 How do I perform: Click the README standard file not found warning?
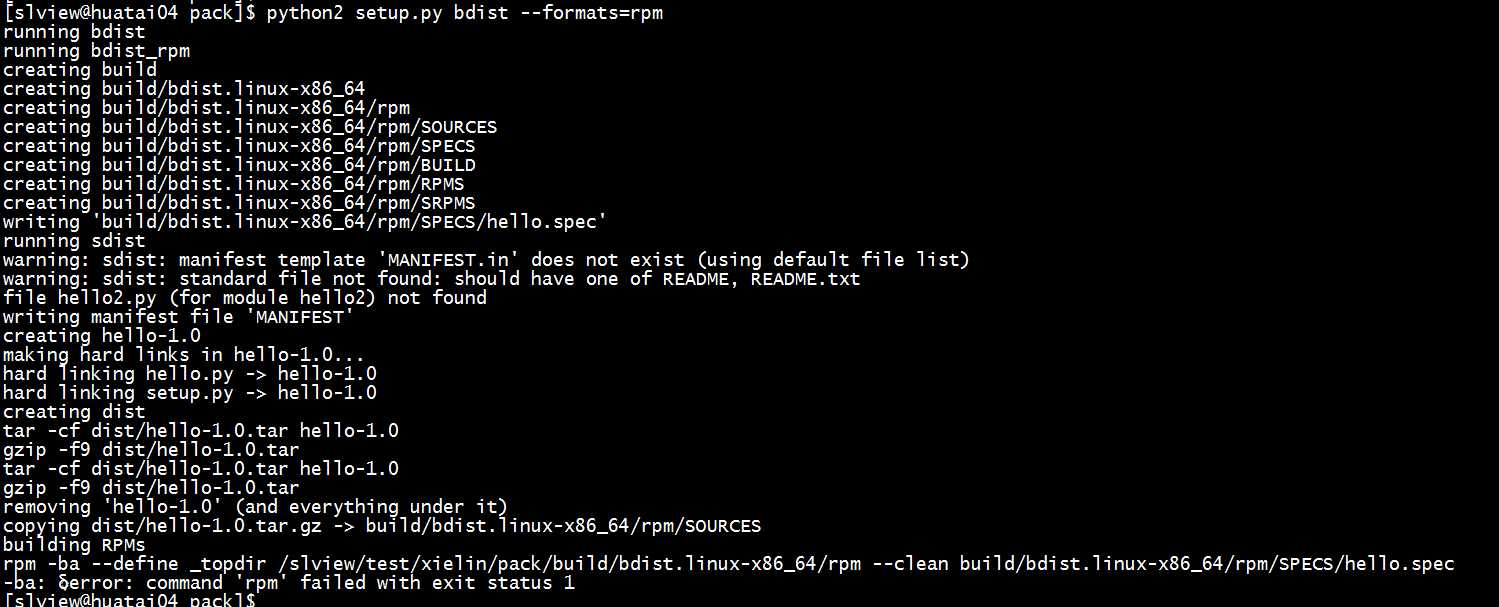click(x=431, y=279)
